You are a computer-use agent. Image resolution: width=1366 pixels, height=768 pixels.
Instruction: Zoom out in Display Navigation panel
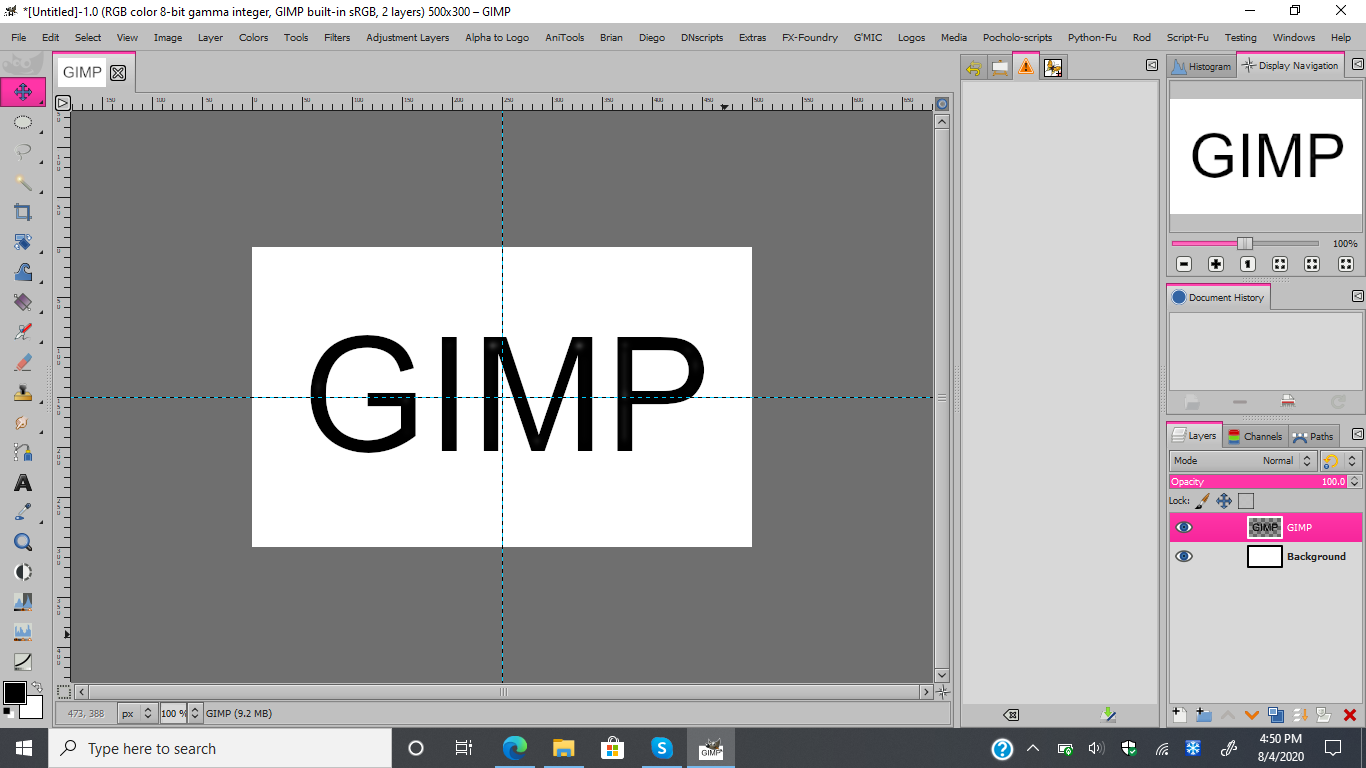(1184, 264)
